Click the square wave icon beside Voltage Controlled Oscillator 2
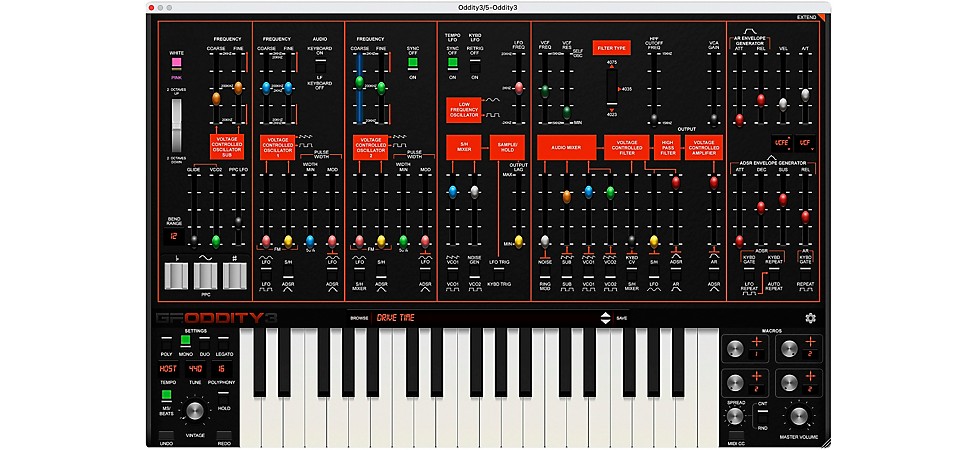 398,146
